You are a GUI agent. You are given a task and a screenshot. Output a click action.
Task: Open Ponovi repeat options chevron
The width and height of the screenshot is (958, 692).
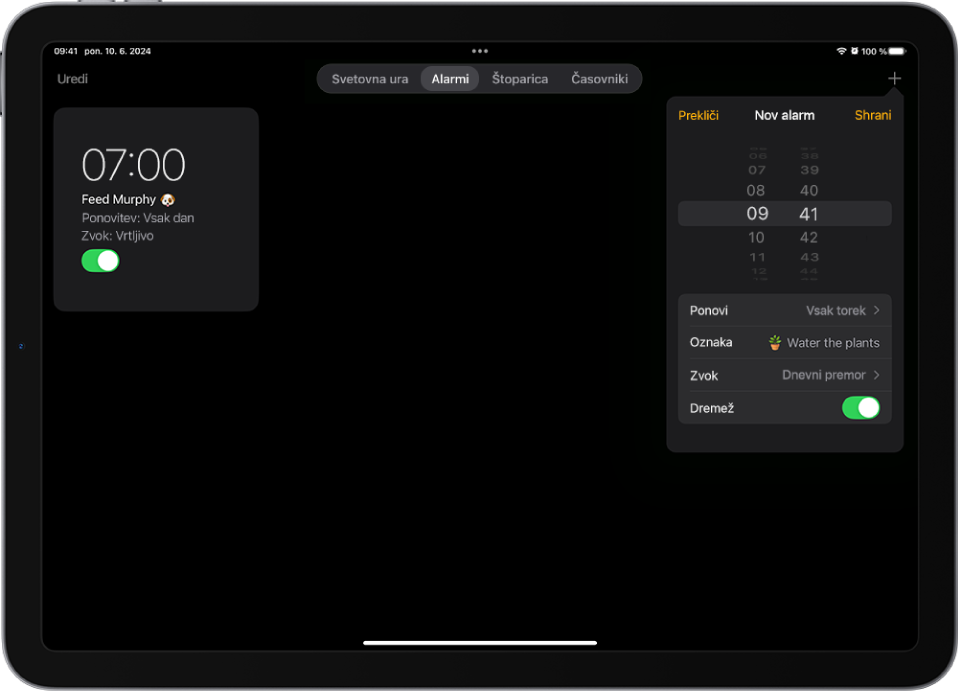tap(876, 310)
